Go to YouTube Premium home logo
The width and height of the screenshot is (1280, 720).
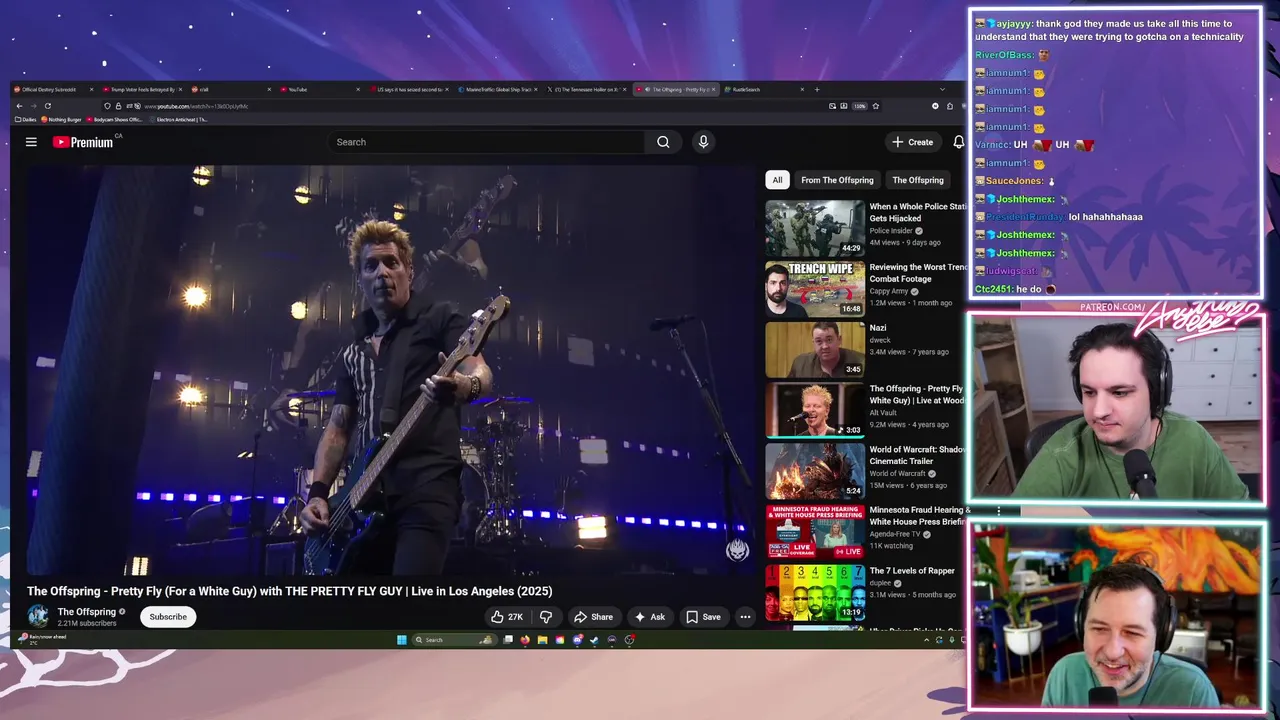[84, 142]
